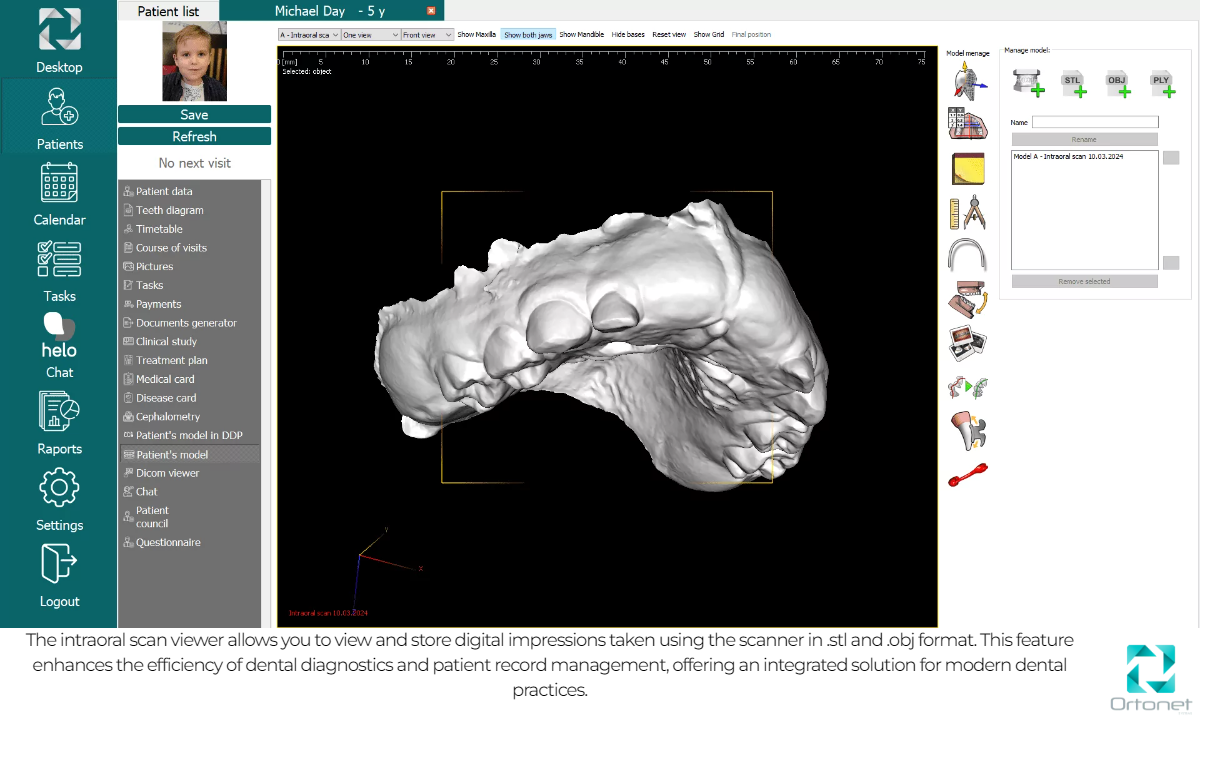Open the A - Intraoral scan model dropdown

[309, 35]
